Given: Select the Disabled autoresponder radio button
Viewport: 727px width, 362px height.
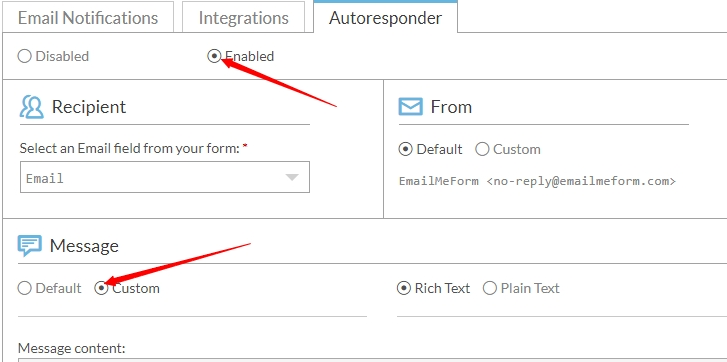Looking at the screenshot, I should click(x=24, y=57).
